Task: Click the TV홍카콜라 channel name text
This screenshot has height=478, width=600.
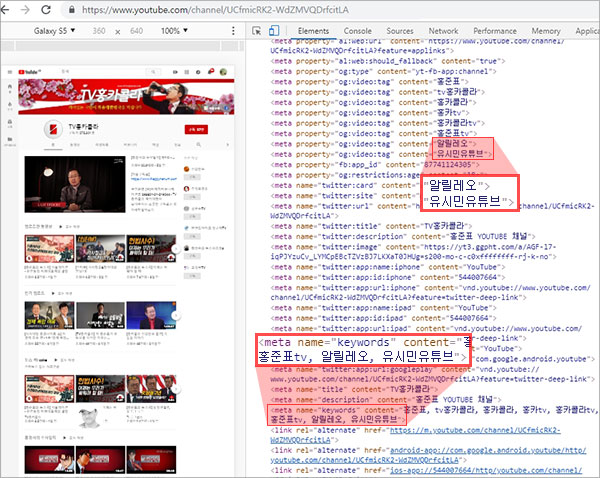Action: point(83,126)
